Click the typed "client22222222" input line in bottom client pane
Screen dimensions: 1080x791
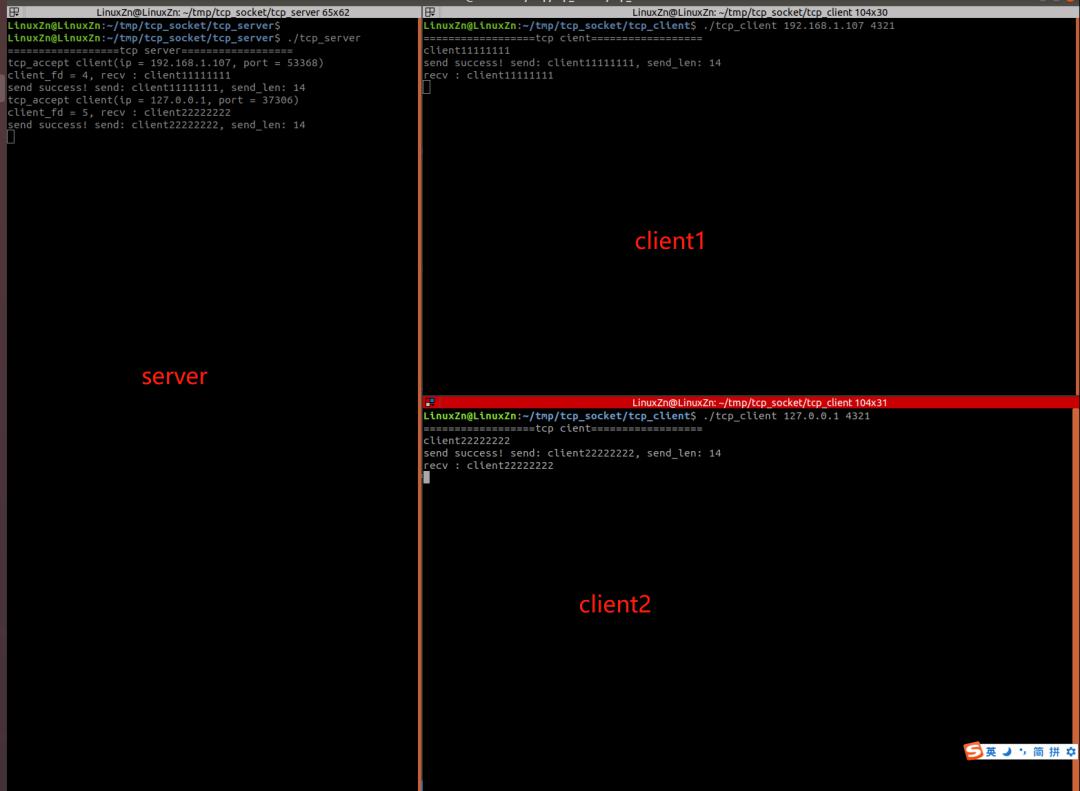[x=466, y=441]
